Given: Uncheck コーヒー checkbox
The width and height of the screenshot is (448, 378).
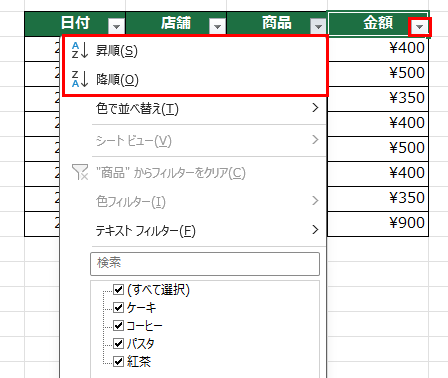Looking at the screenshot, I should (118, 325).
